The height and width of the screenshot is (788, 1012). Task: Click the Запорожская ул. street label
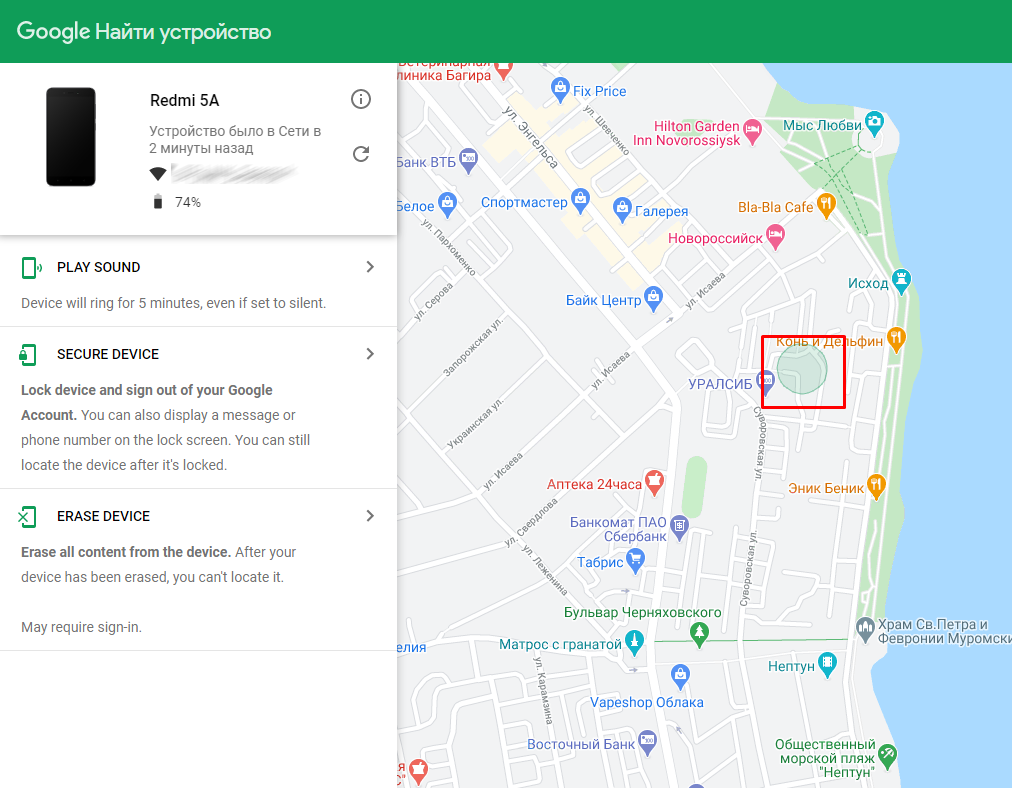[x=472, y=347]
